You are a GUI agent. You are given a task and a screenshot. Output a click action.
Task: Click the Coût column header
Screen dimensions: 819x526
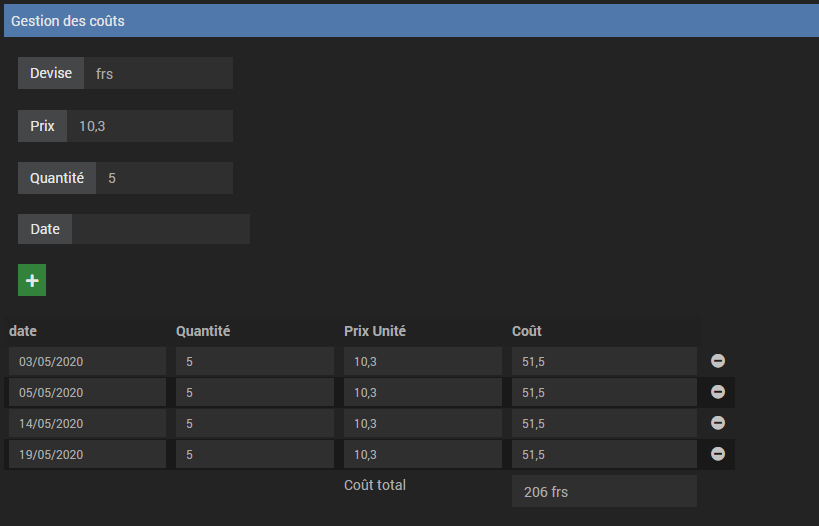coord(526,331)
